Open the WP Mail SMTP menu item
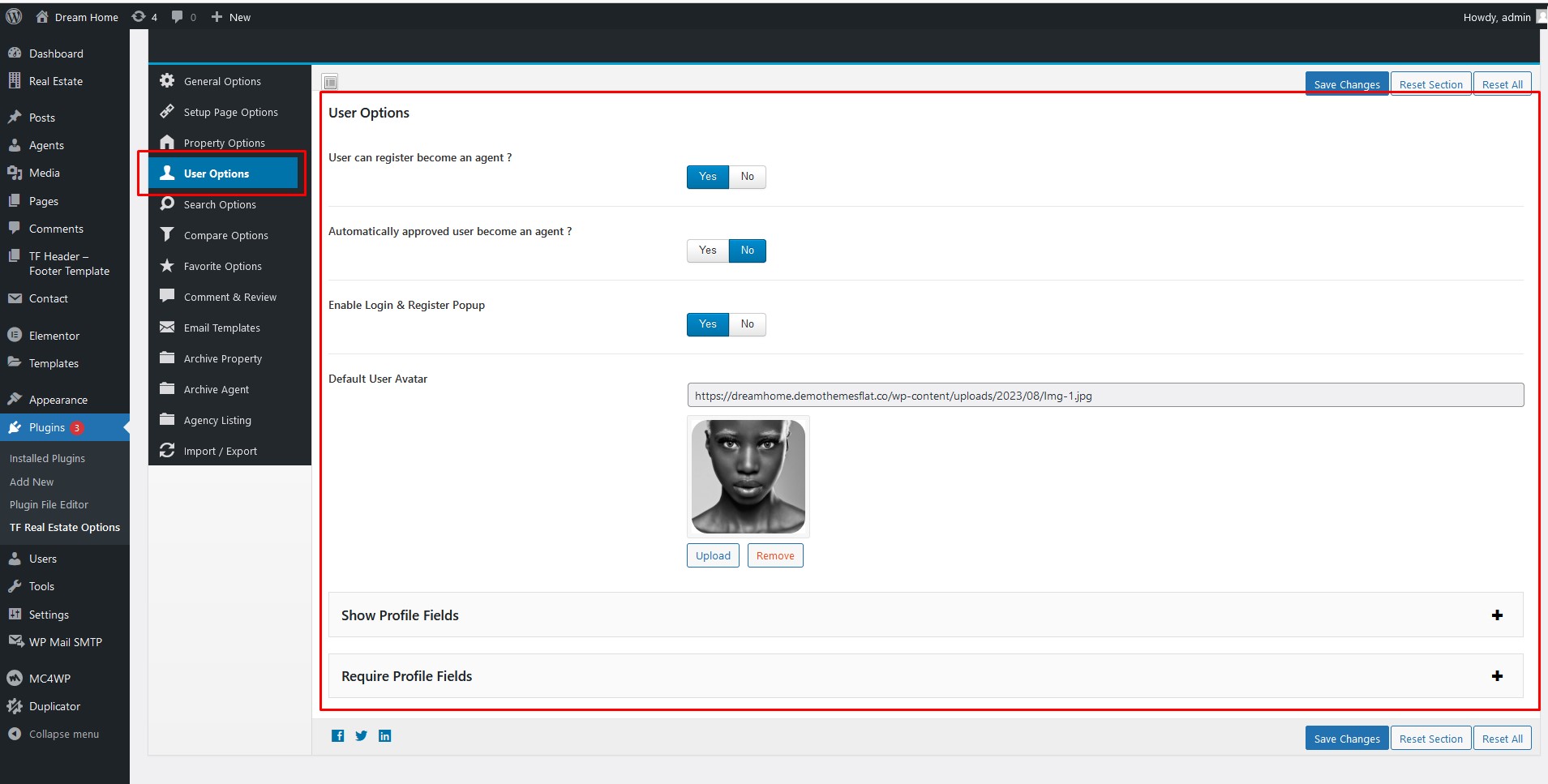This screenshot has width=1548, height=784. tap(65, 642)
